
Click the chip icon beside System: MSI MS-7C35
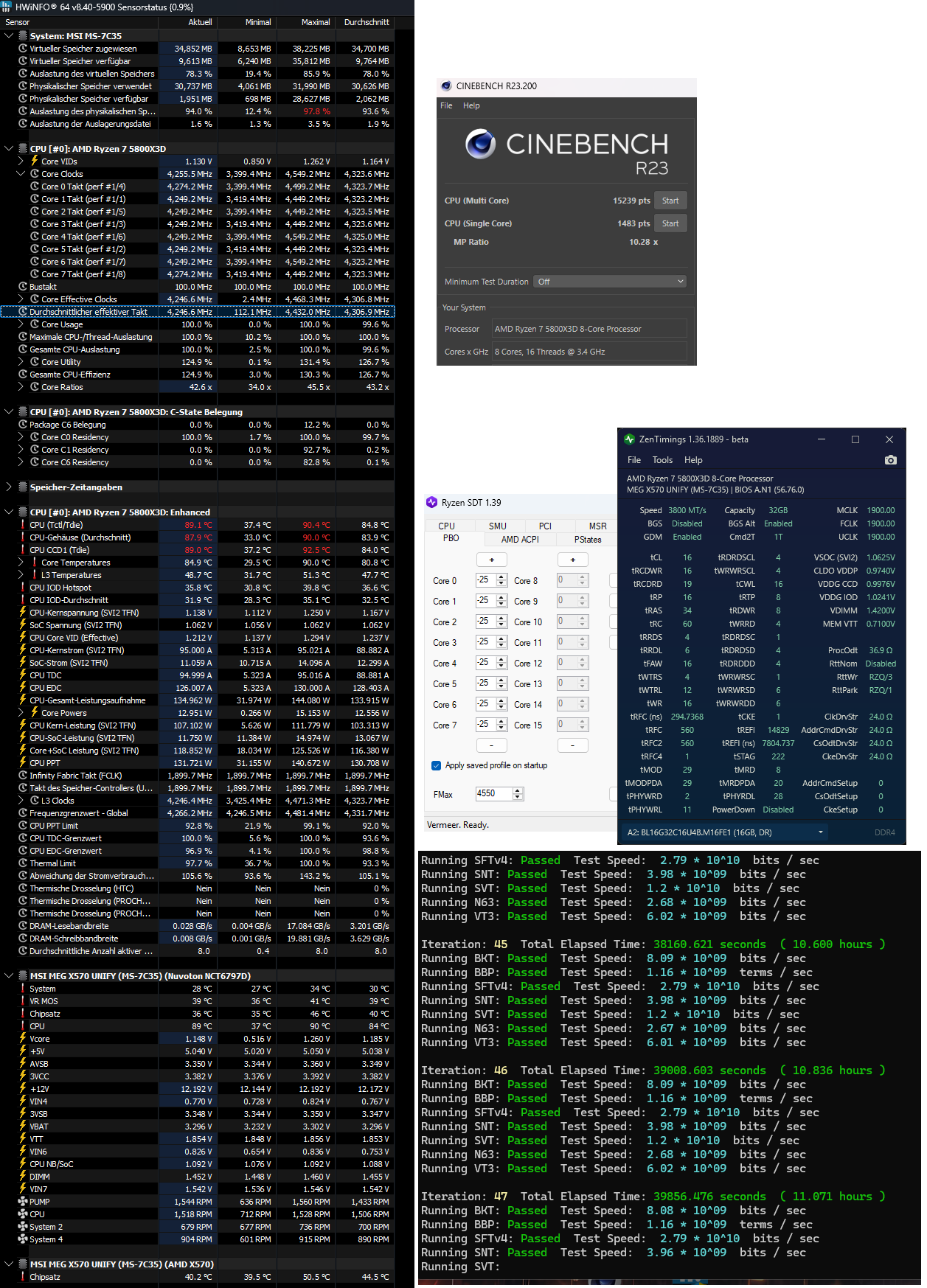pyautogui.click(x=23, y=36)
